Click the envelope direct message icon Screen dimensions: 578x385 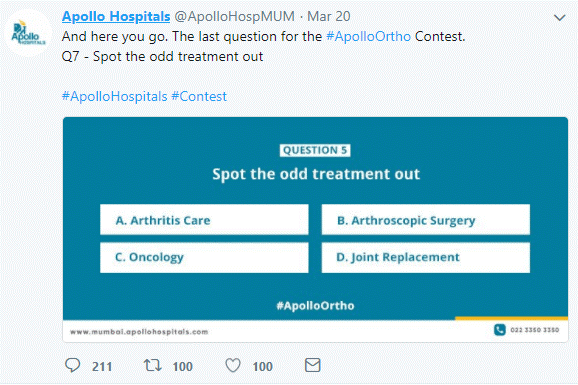click(x=313, y=365)
